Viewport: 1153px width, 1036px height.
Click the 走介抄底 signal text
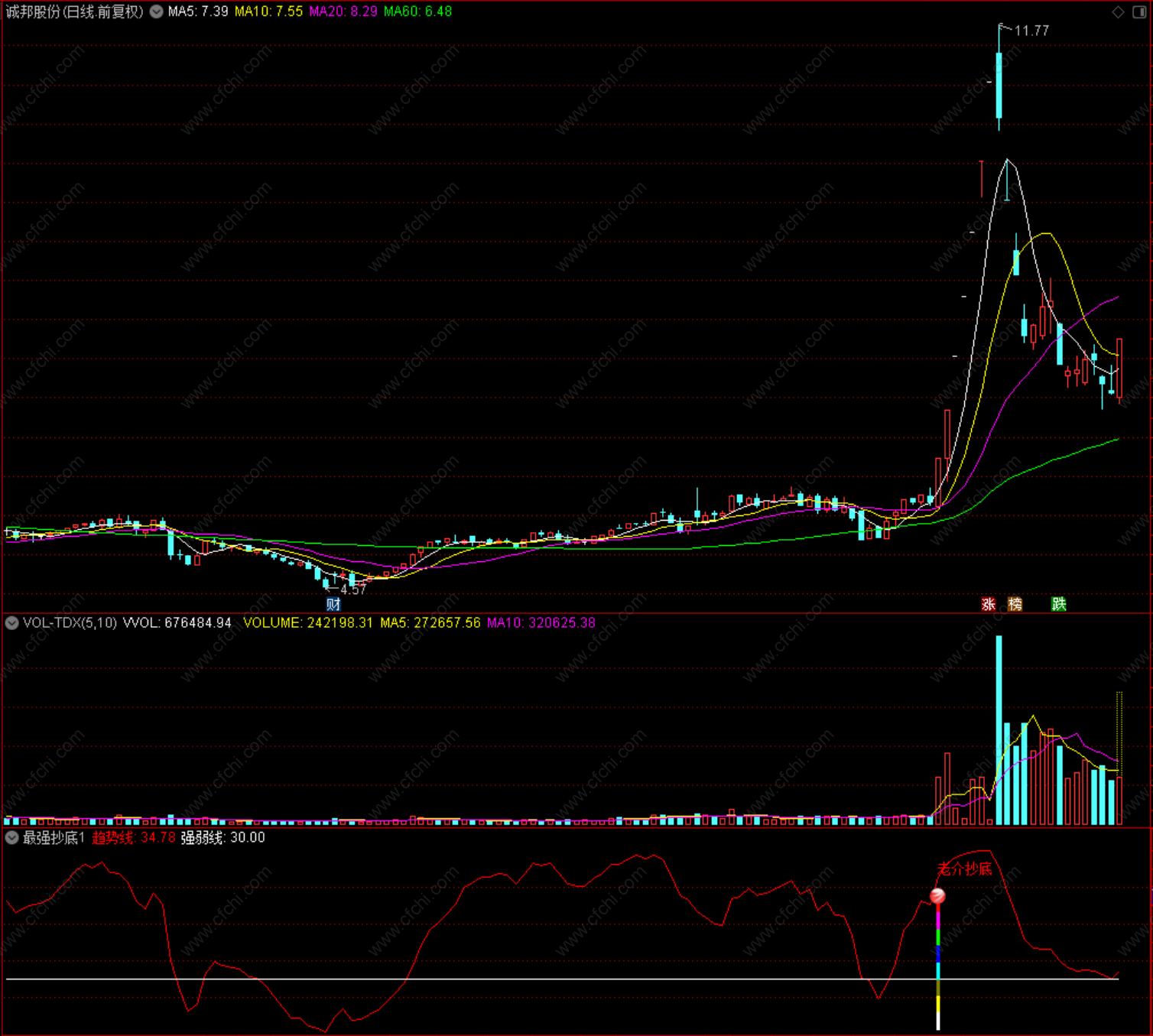point(965,869)
